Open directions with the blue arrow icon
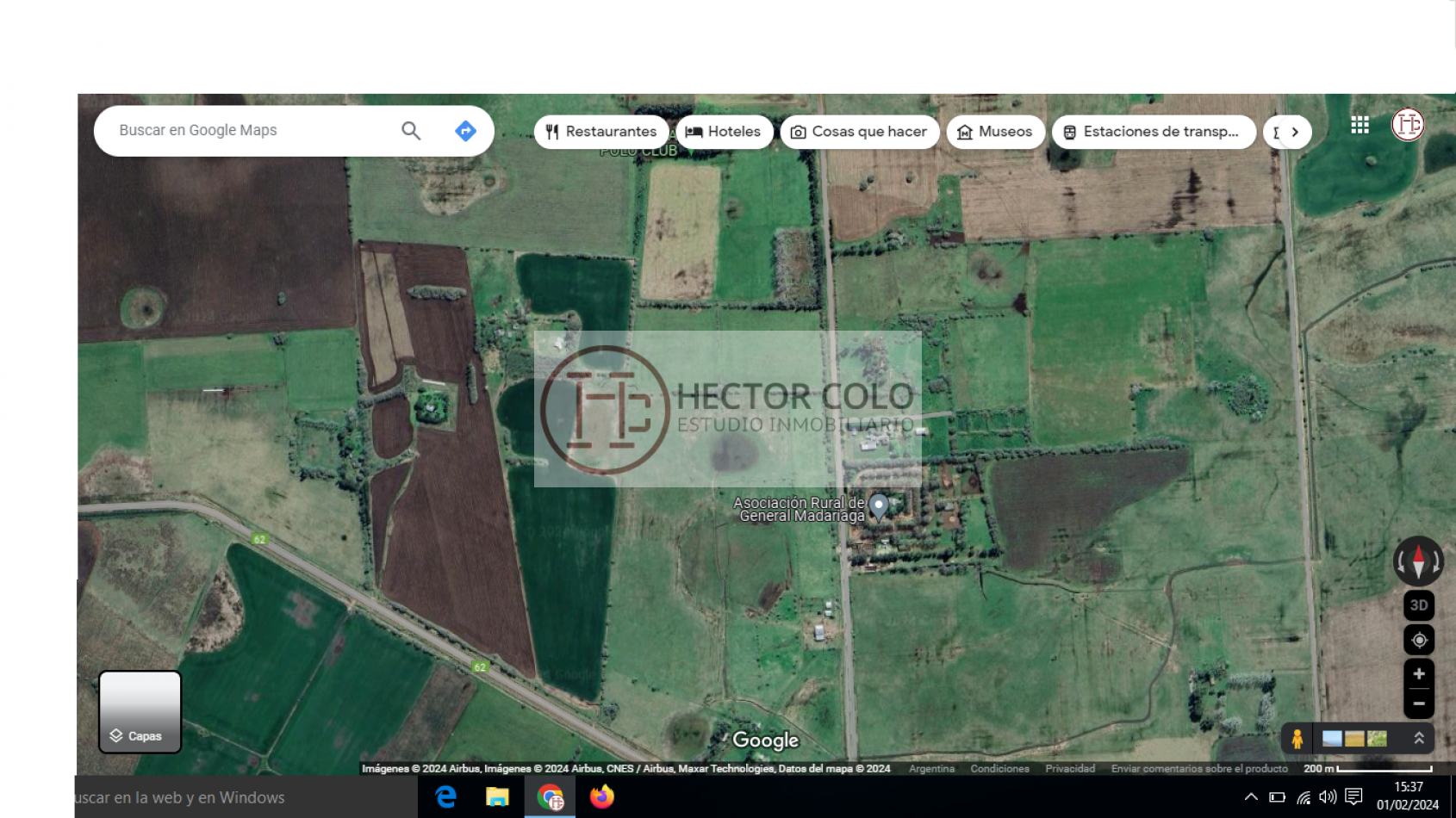The height and width of the screenshot is (818, 1456). click(x=465, y=131)
